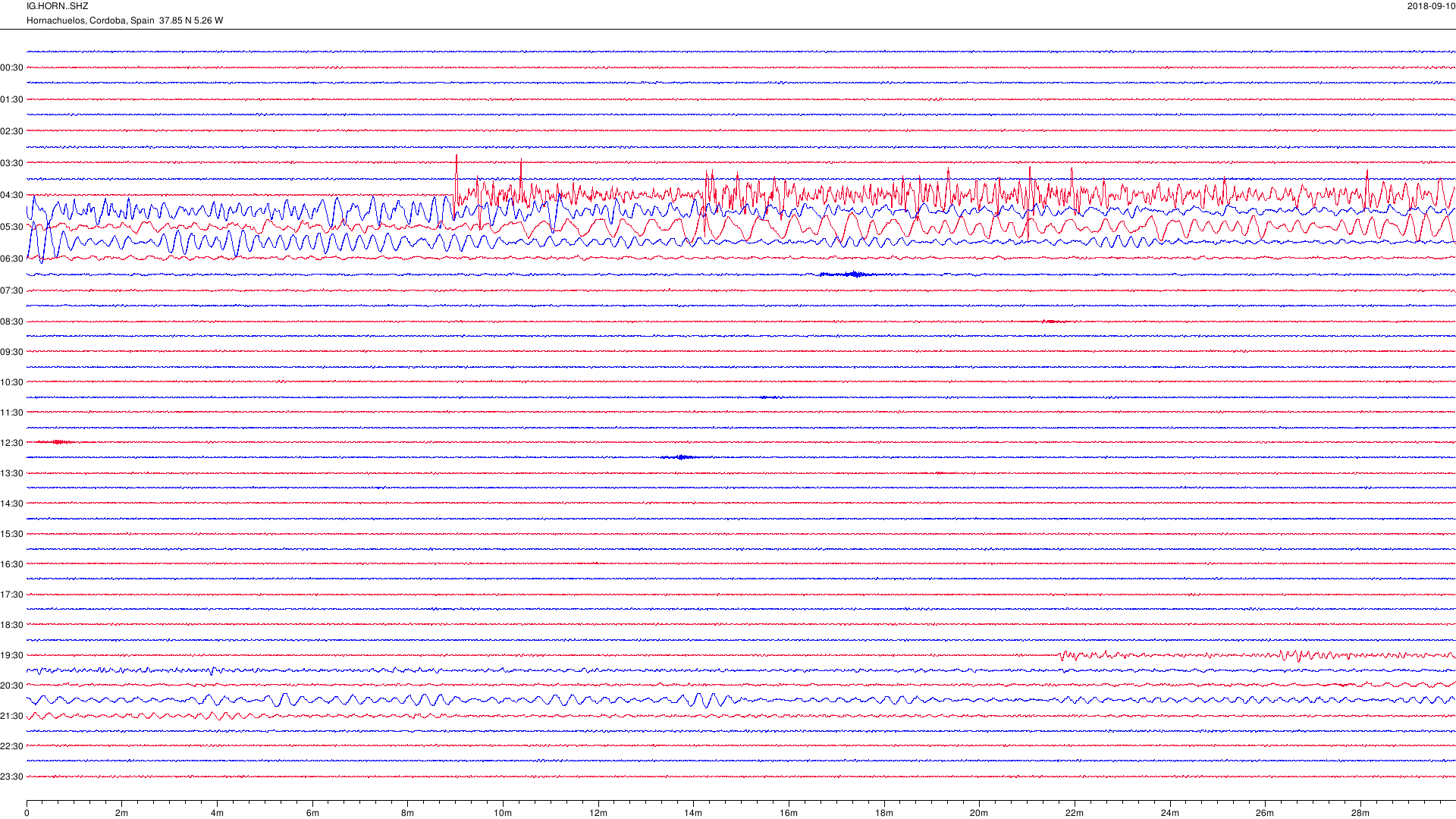Click the small red event on the 08:30 trace
This screenshot has width=1456, height=819.
pos(1053,322)
